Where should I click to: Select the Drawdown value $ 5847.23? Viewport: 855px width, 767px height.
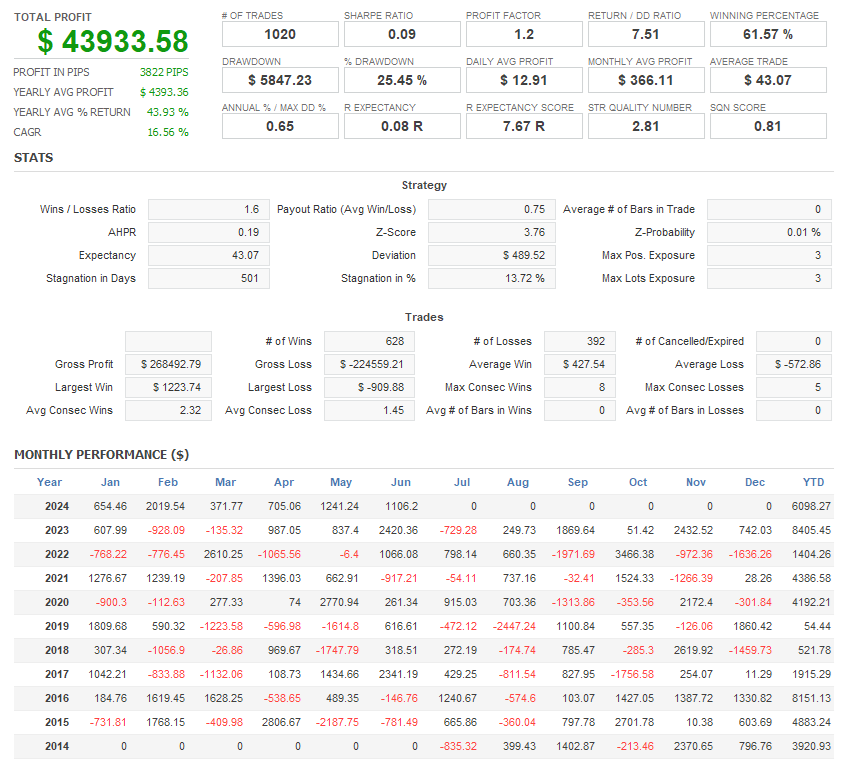[x=280, y=80]
